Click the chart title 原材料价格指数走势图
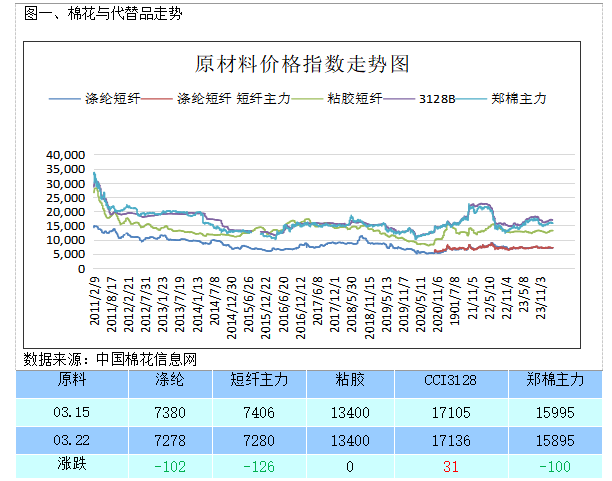Screen dimensions: 612x481 tap(302, 64)
